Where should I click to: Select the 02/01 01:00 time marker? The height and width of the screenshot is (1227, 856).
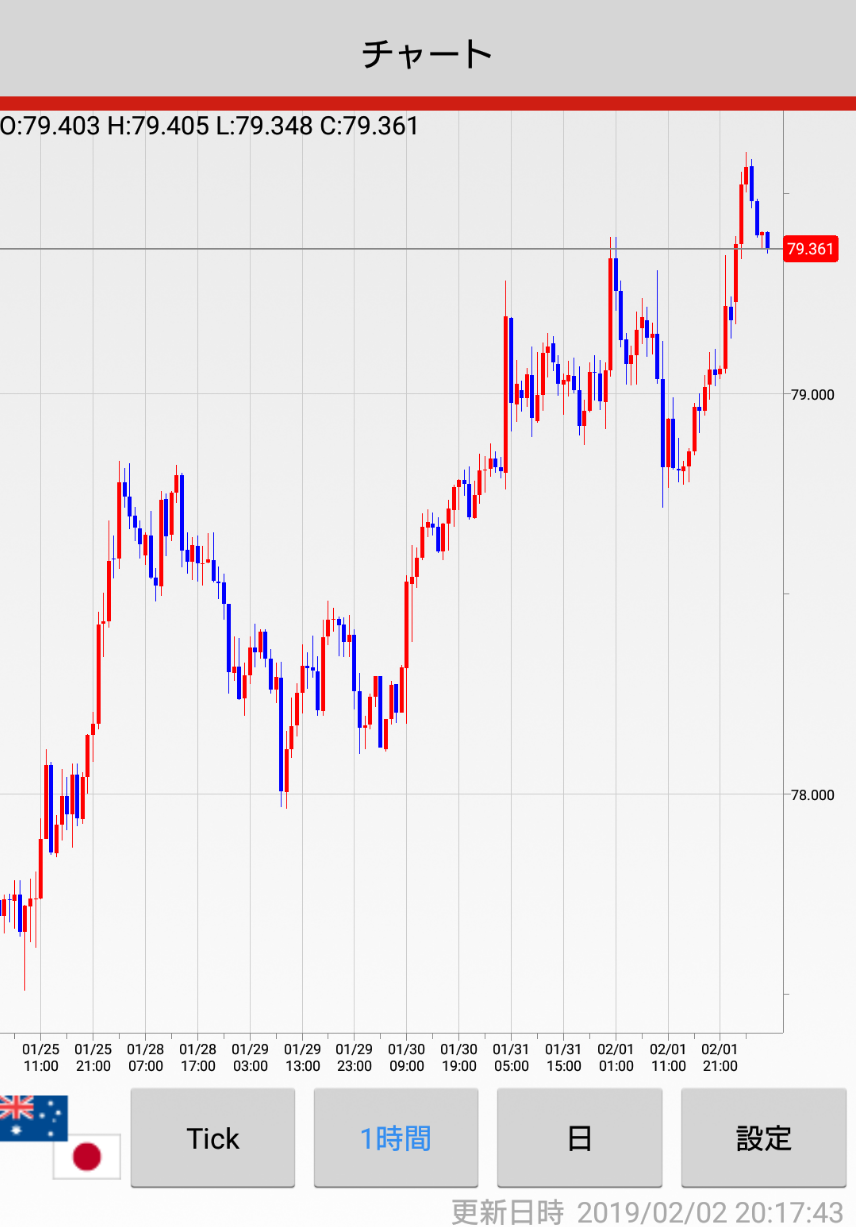tap(616, 1057)
